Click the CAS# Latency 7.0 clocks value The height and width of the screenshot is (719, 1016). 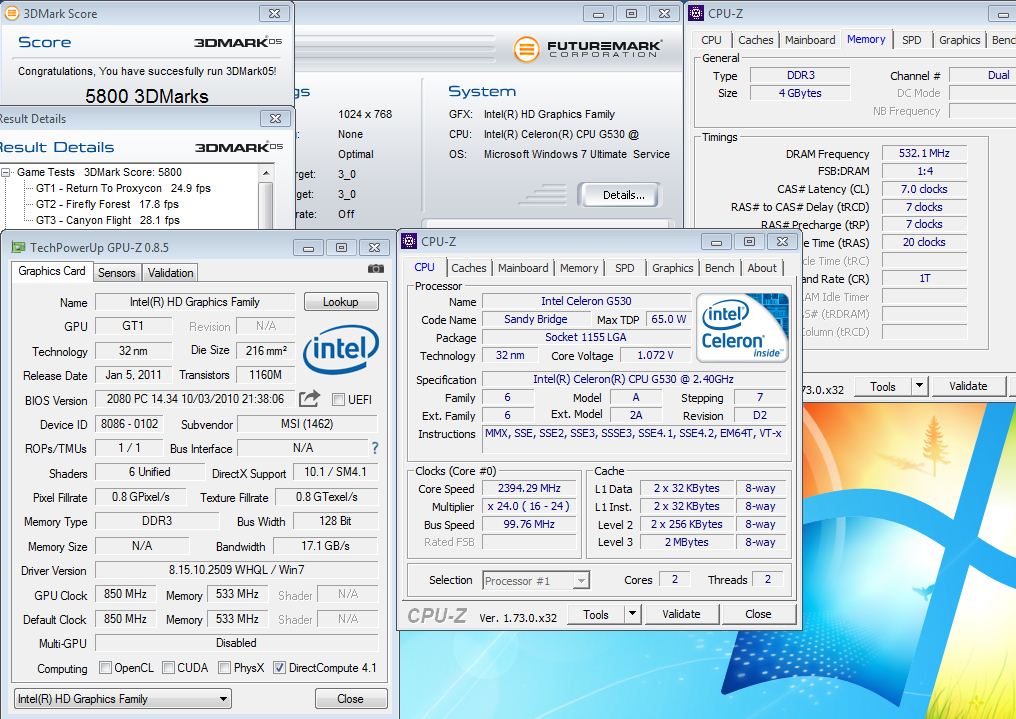pyautogui.click(x=924, y=189)
